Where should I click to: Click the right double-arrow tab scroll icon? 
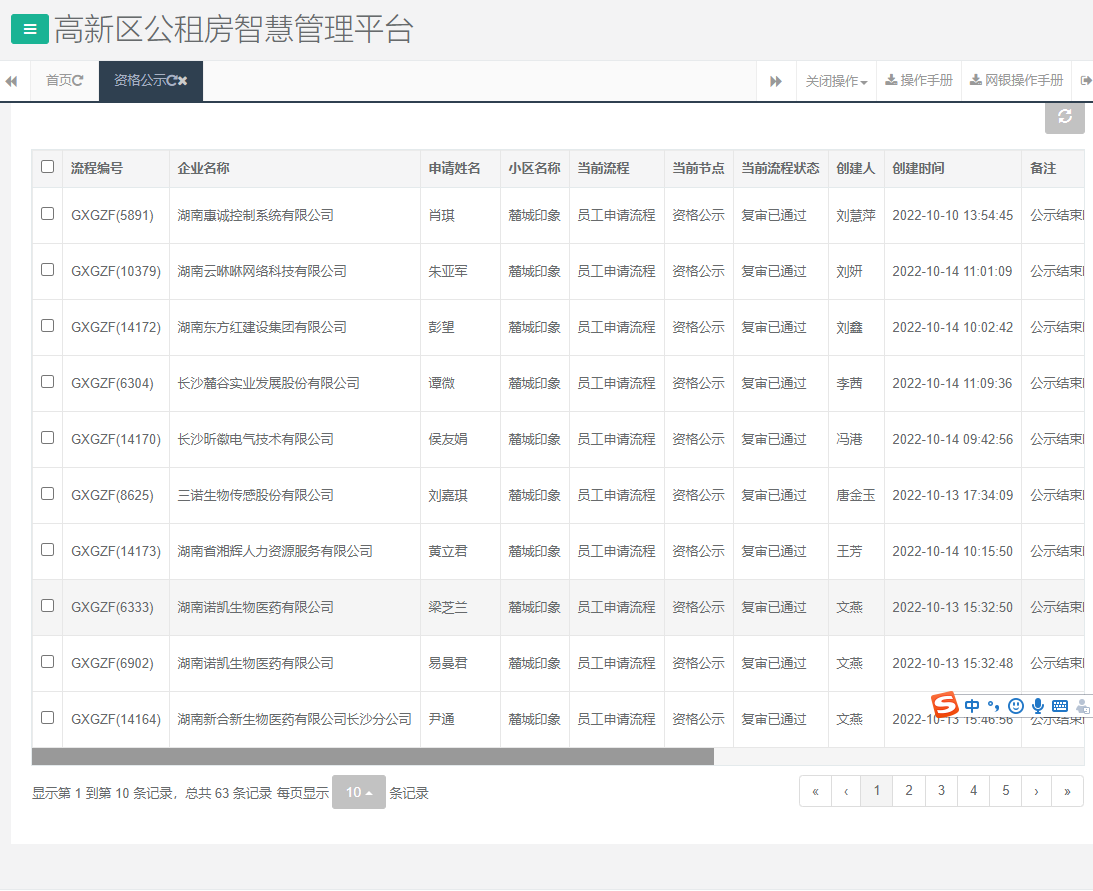[777, 80]
